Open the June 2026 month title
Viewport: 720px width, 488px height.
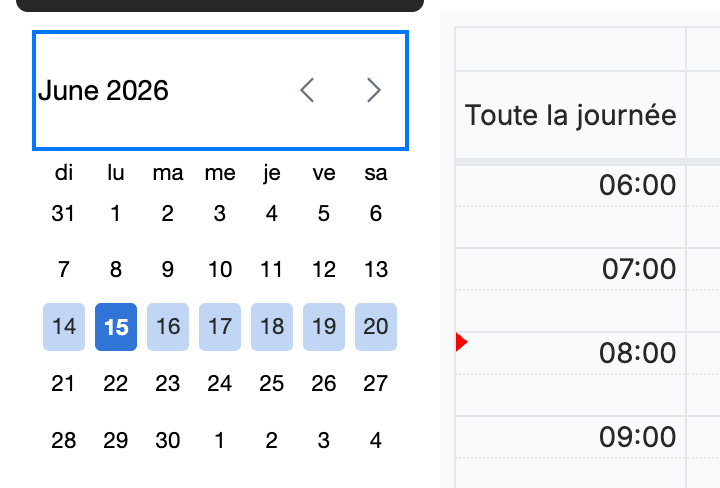tap(103, 90)
